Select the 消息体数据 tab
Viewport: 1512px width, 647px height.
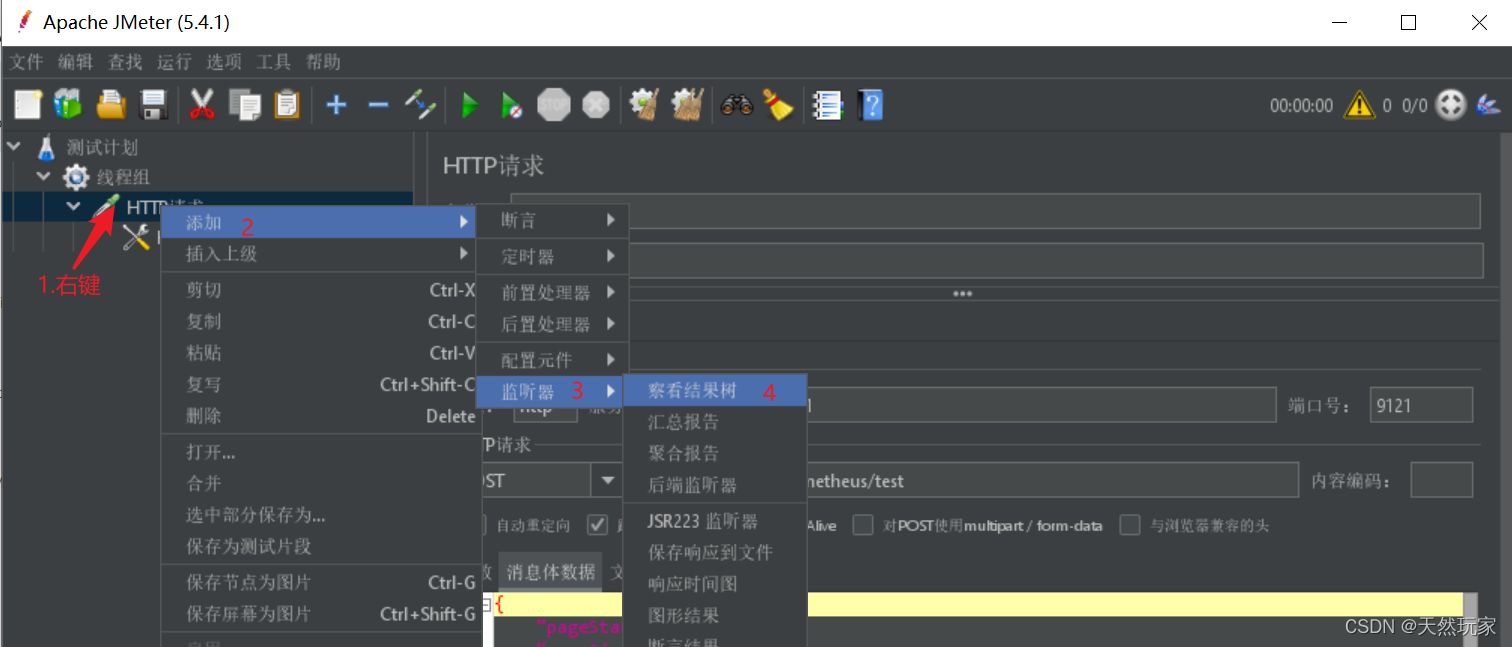pos(550,572)
